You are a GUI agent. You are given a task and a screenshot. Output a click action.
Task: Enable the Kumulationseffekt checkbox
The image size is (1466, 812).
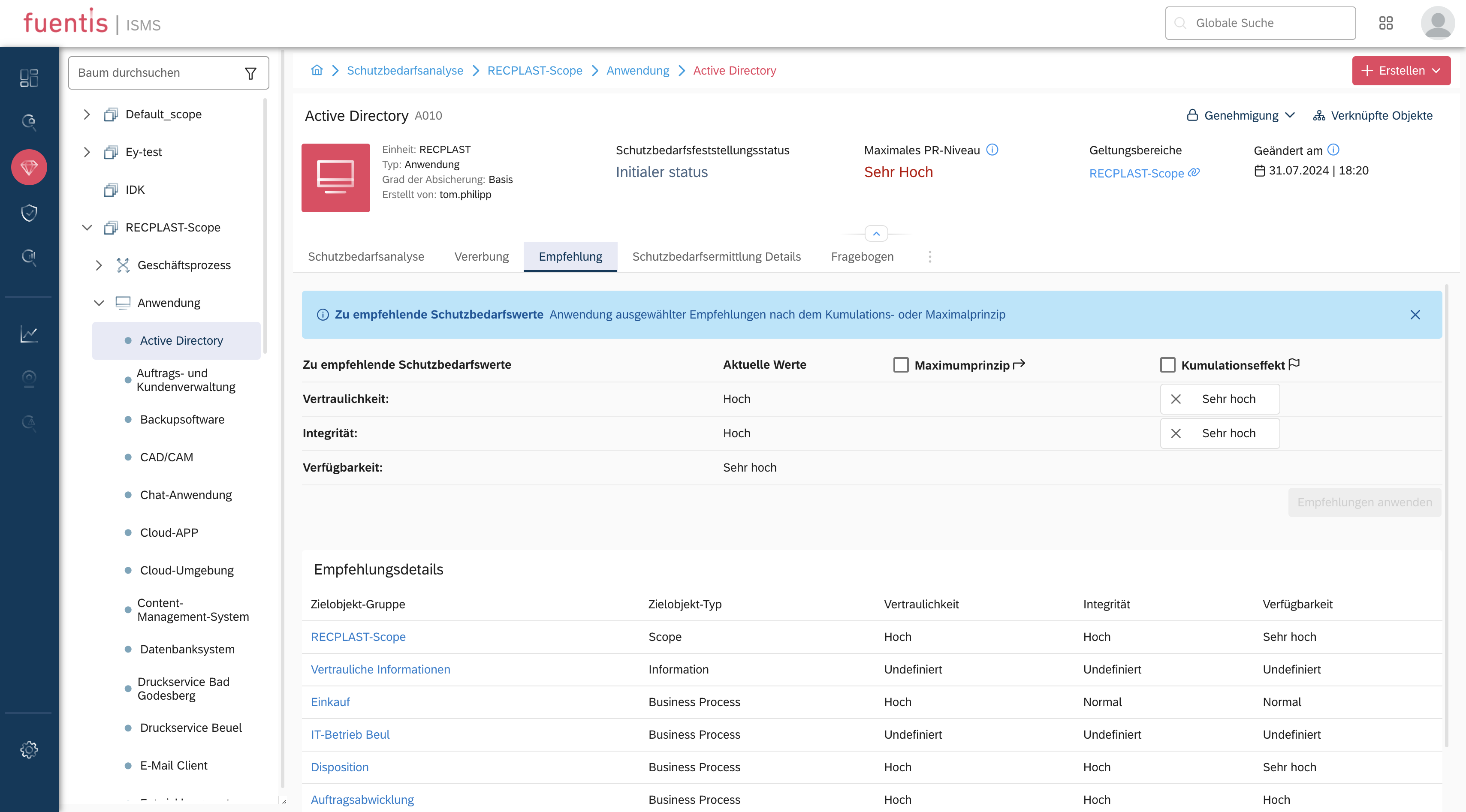pos(1168,365)
